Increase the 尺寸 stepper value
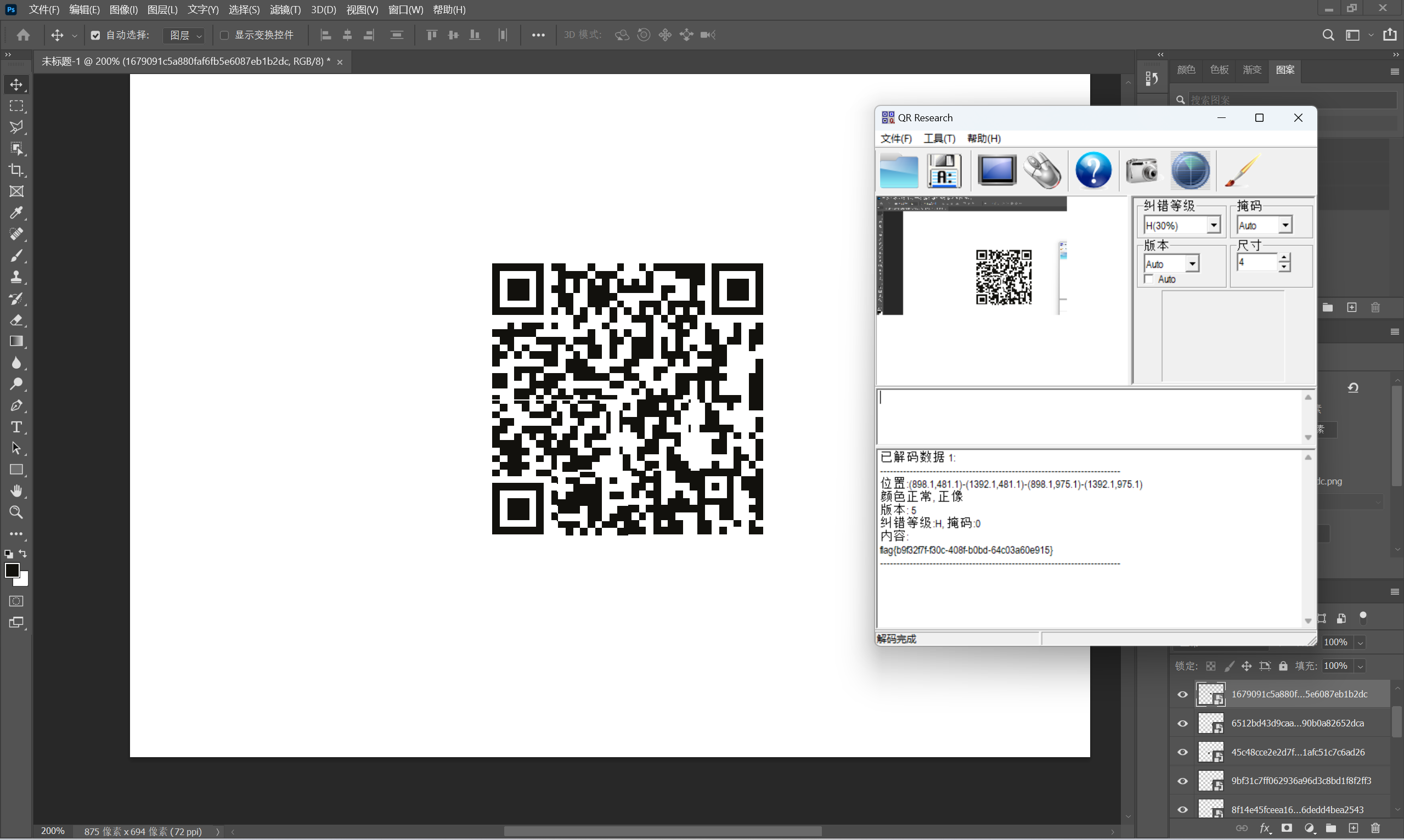The width and height of the screenshot is (1404, 840). pos(1284,257)
